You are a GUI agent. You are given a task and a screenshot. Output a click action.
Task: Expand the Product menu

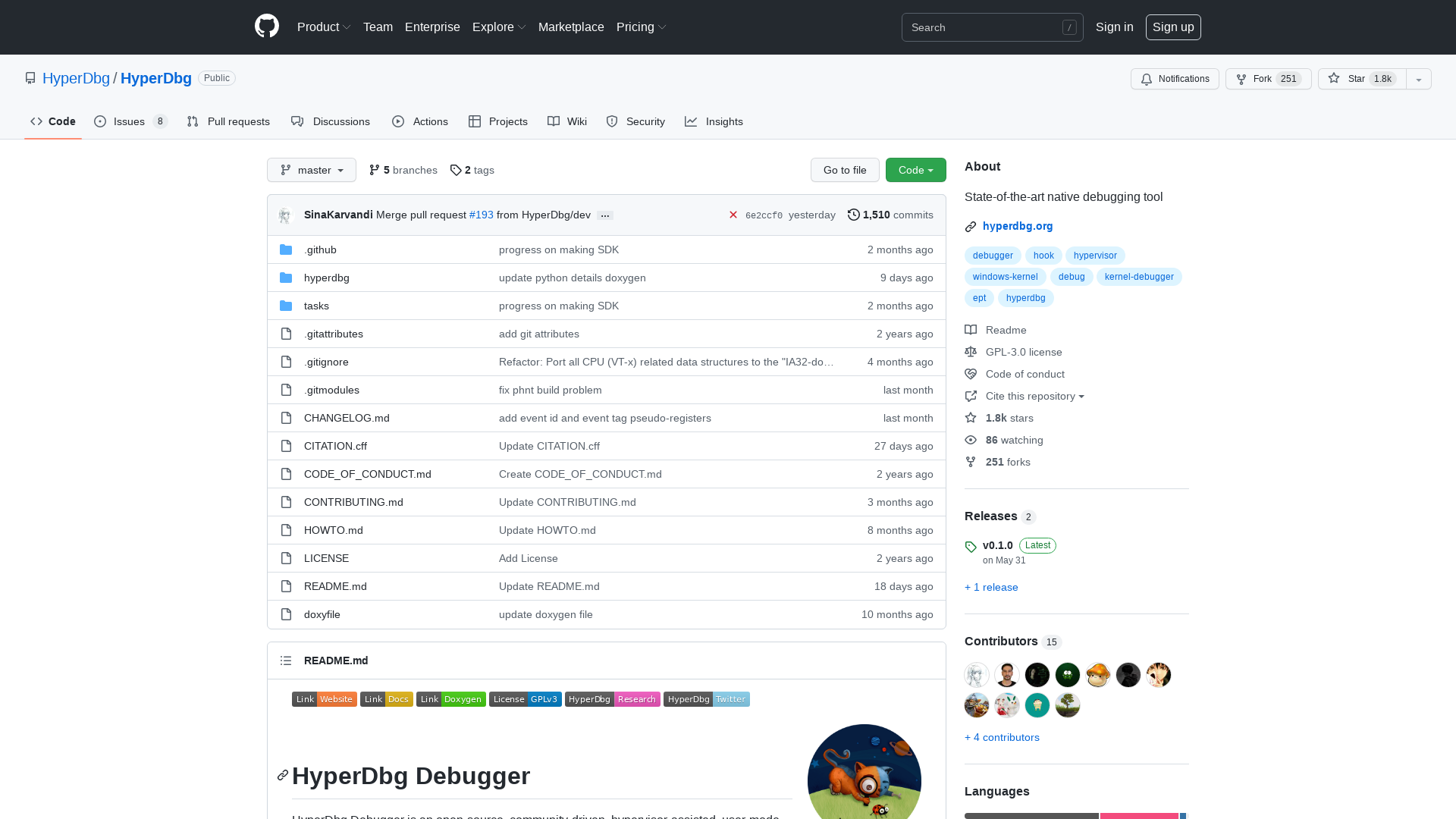(x=324, y=27)
